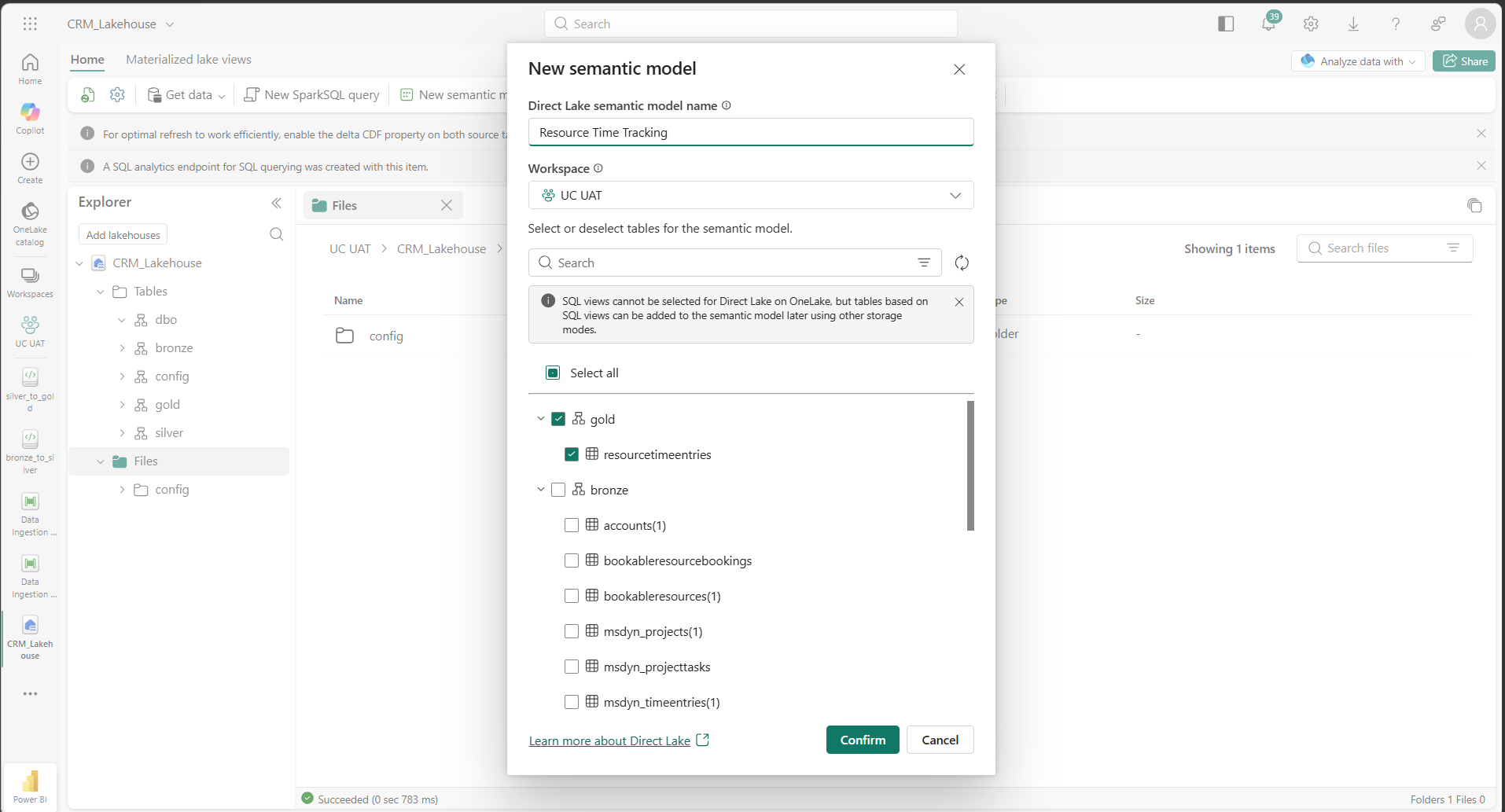Switch to Materialized lake views tab
The height and width of the screenshot is (812, 1505).
[189, 60]
